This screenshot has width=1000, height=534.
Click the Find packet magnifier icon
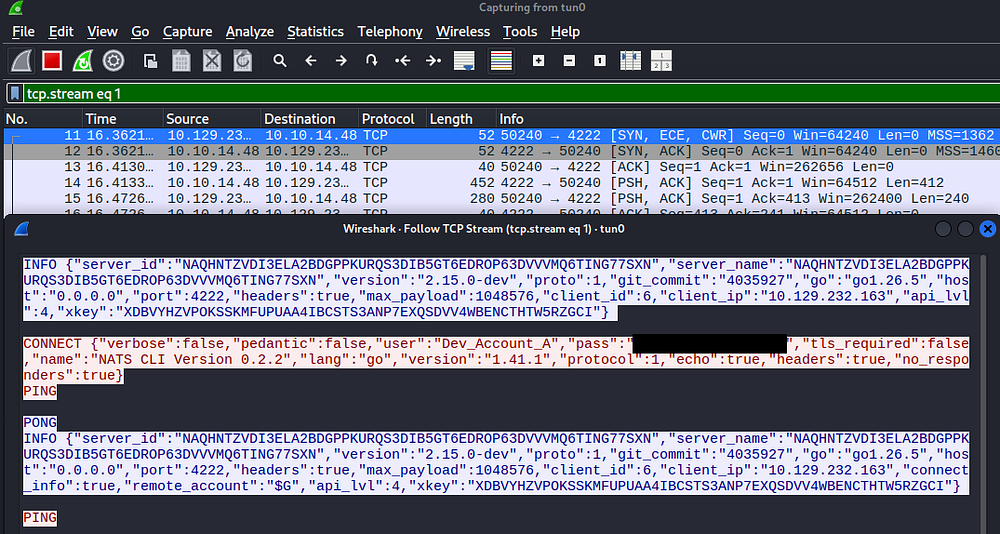click(279, 61)
